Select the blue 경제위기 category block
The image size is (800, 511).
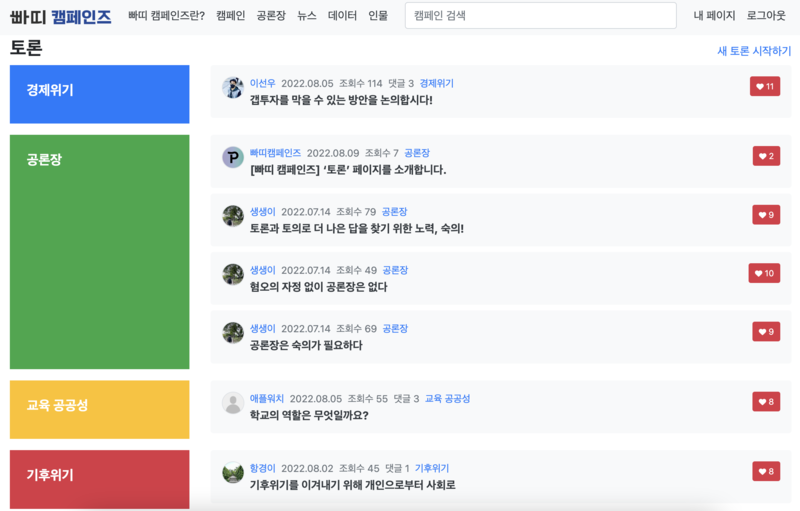tap(99, 94)
